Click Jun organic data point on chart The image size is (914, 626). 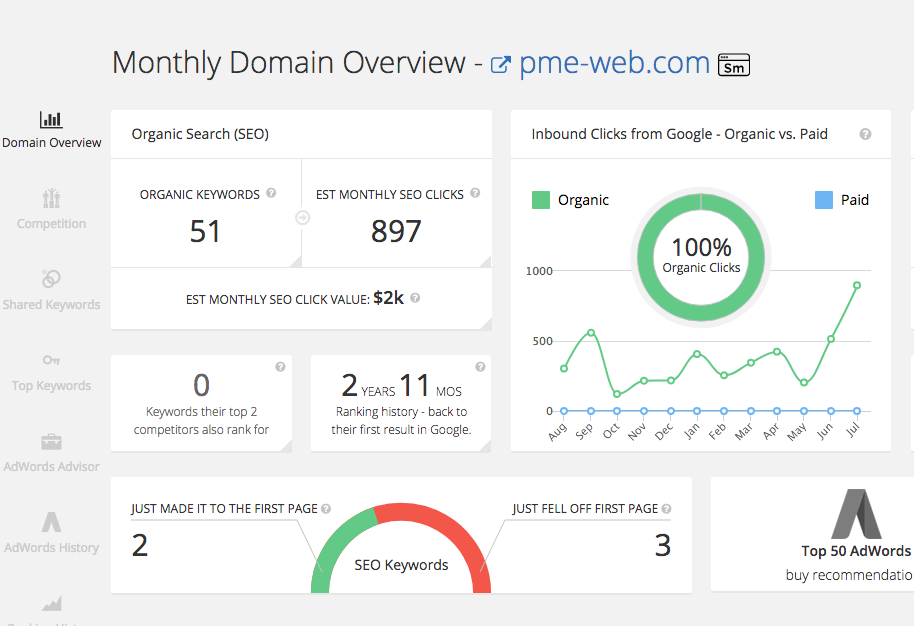click(x=831, y=339)
